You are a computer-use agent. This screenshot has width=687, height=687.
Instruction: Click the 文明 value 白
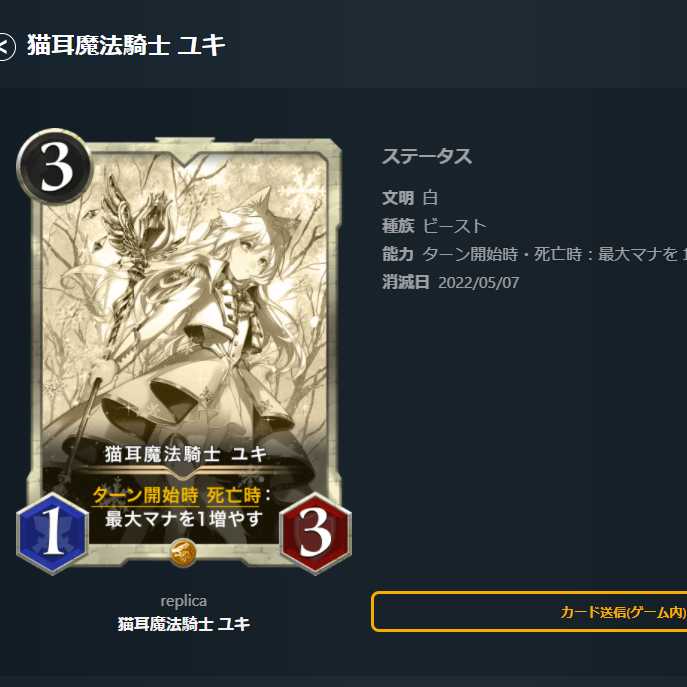(x=430, y=198)
